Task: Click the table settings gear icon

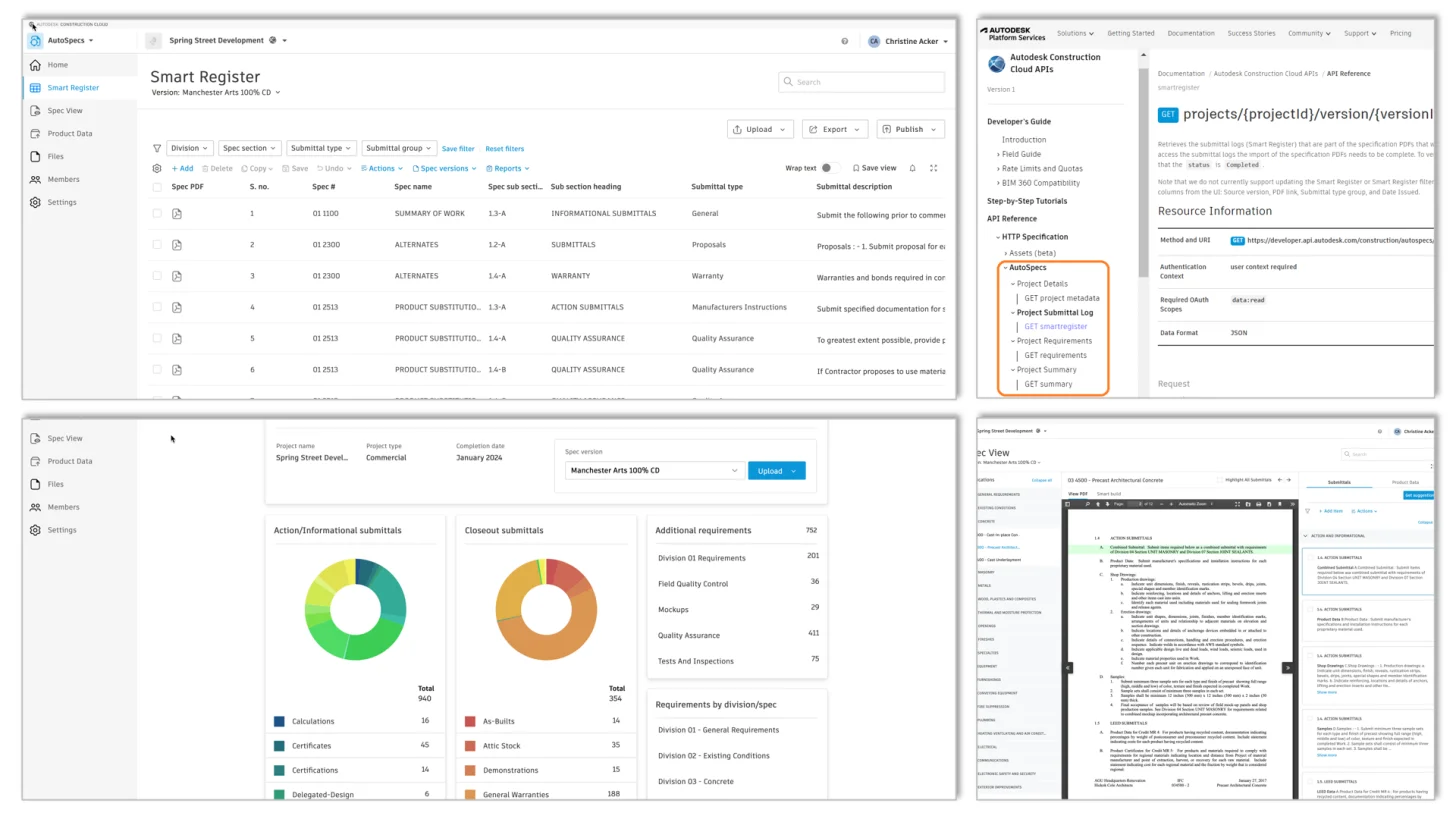Action: click(157, 168)
